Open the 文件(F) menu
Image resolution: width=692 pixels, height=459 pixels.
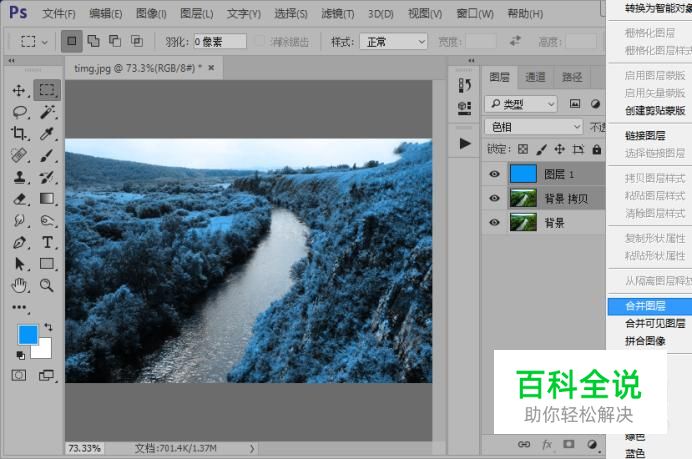click(58, 14)
